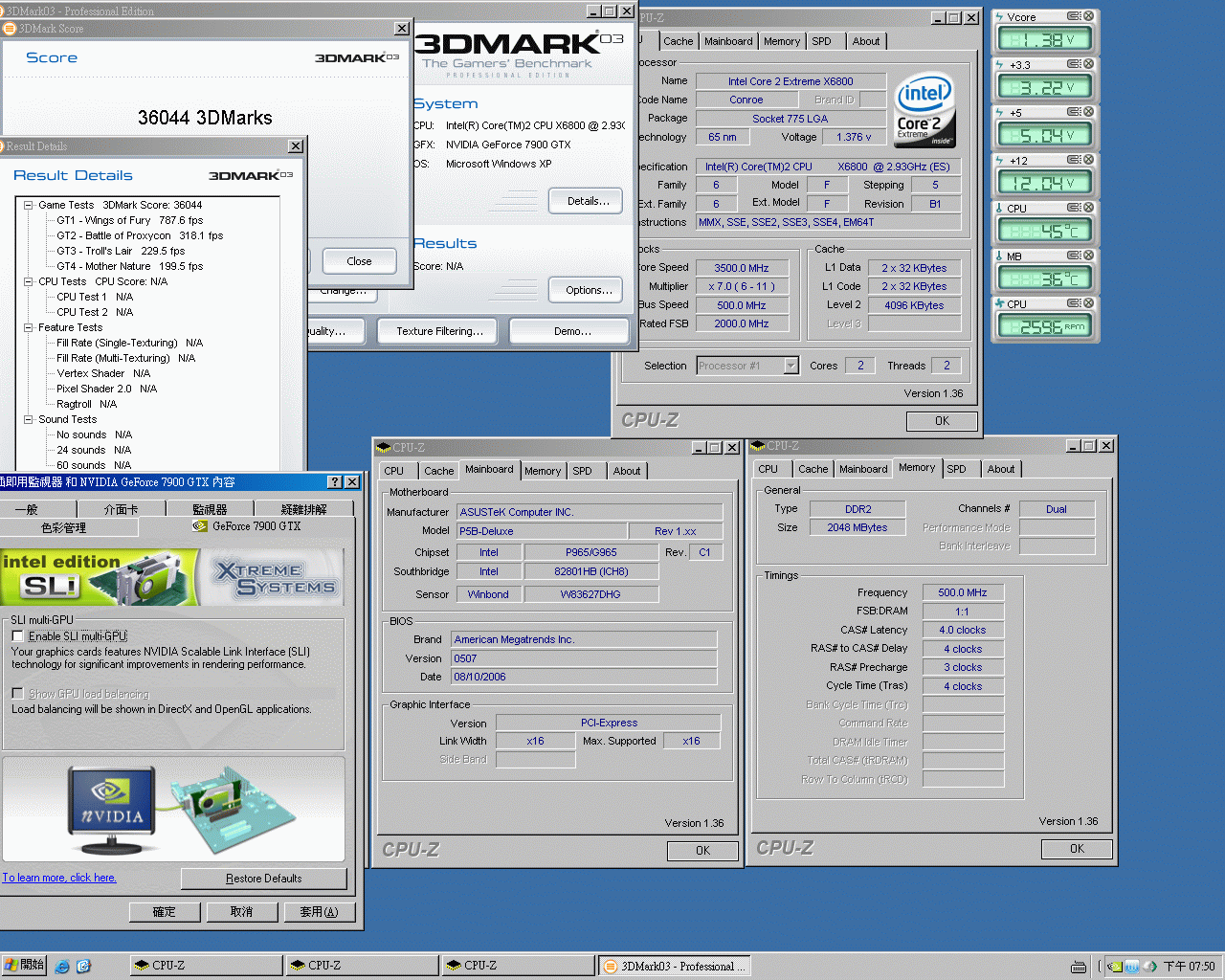Open settings icon on the +12 voltage widget
Screen dimensions: 1225x980
click(1075, 160)
